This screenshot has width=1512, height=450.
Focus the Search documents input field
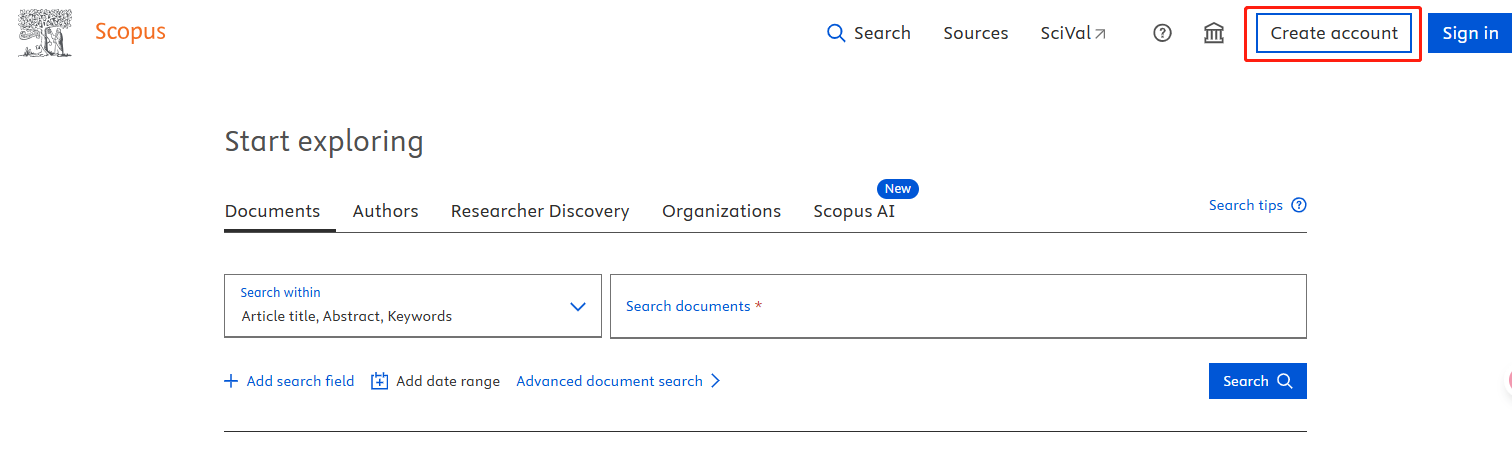958,306
